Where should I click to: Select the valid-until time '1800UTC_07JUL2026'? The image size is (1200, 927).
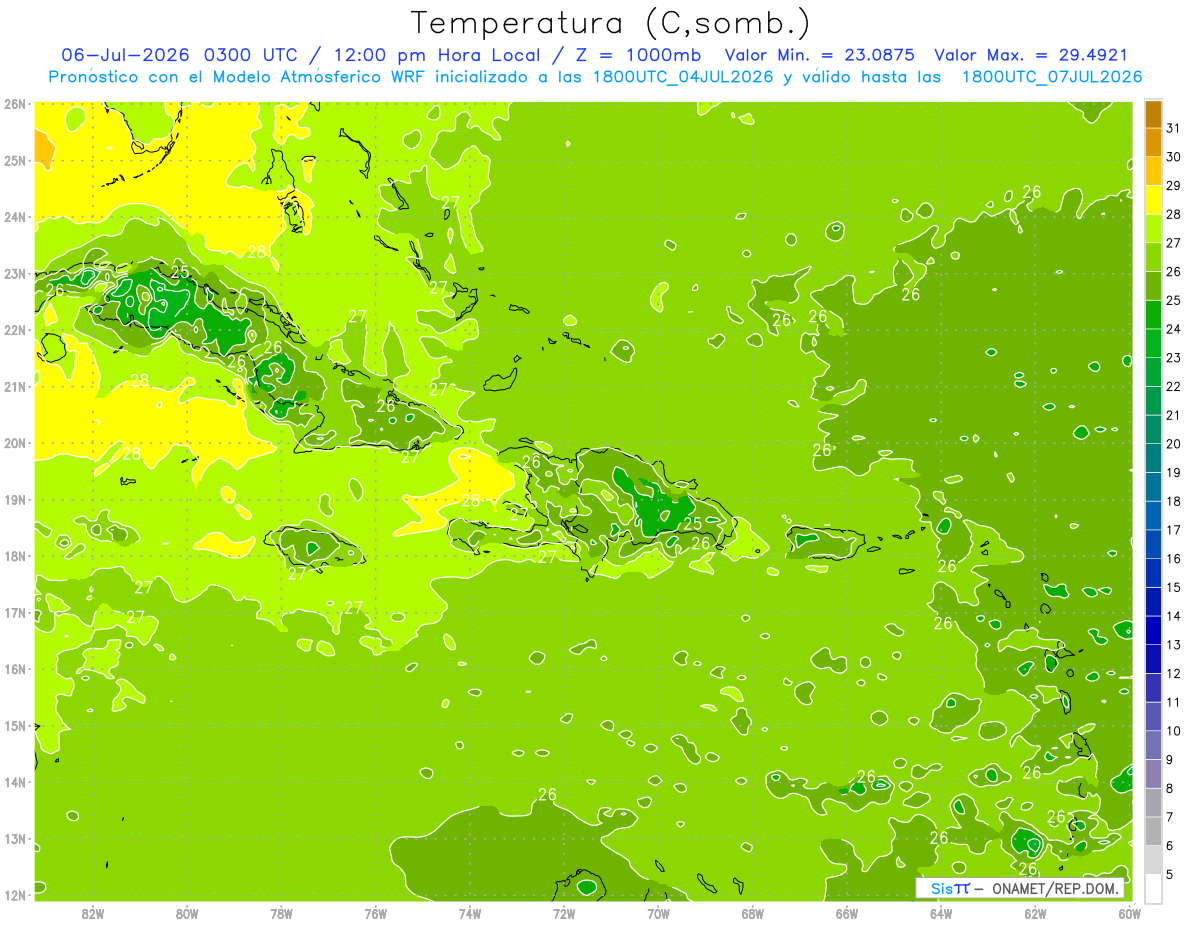[x=1051, y=76]
